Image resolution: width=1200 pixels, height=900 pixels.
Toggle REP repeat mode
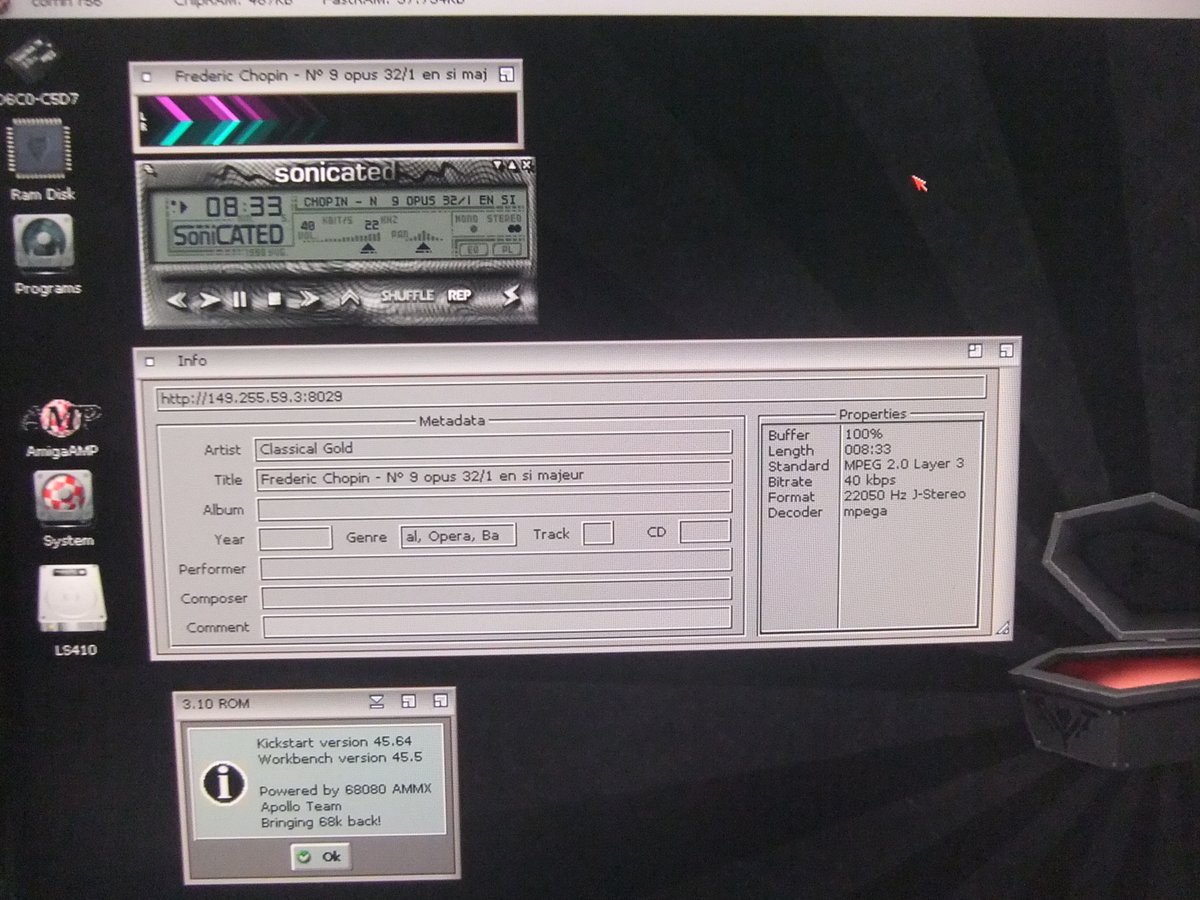(459, 295)
